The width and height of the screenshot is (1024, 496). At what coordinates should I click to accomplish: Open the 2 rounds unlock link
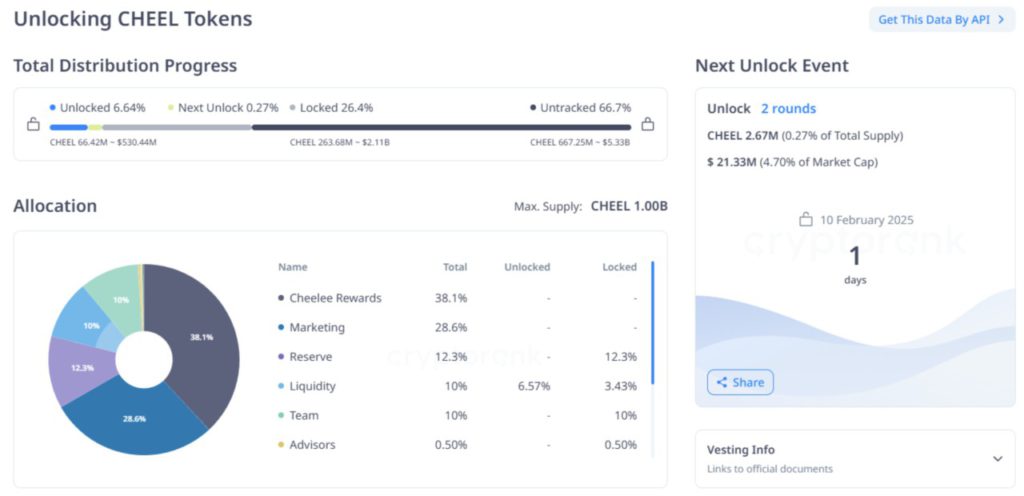[788, 108]
